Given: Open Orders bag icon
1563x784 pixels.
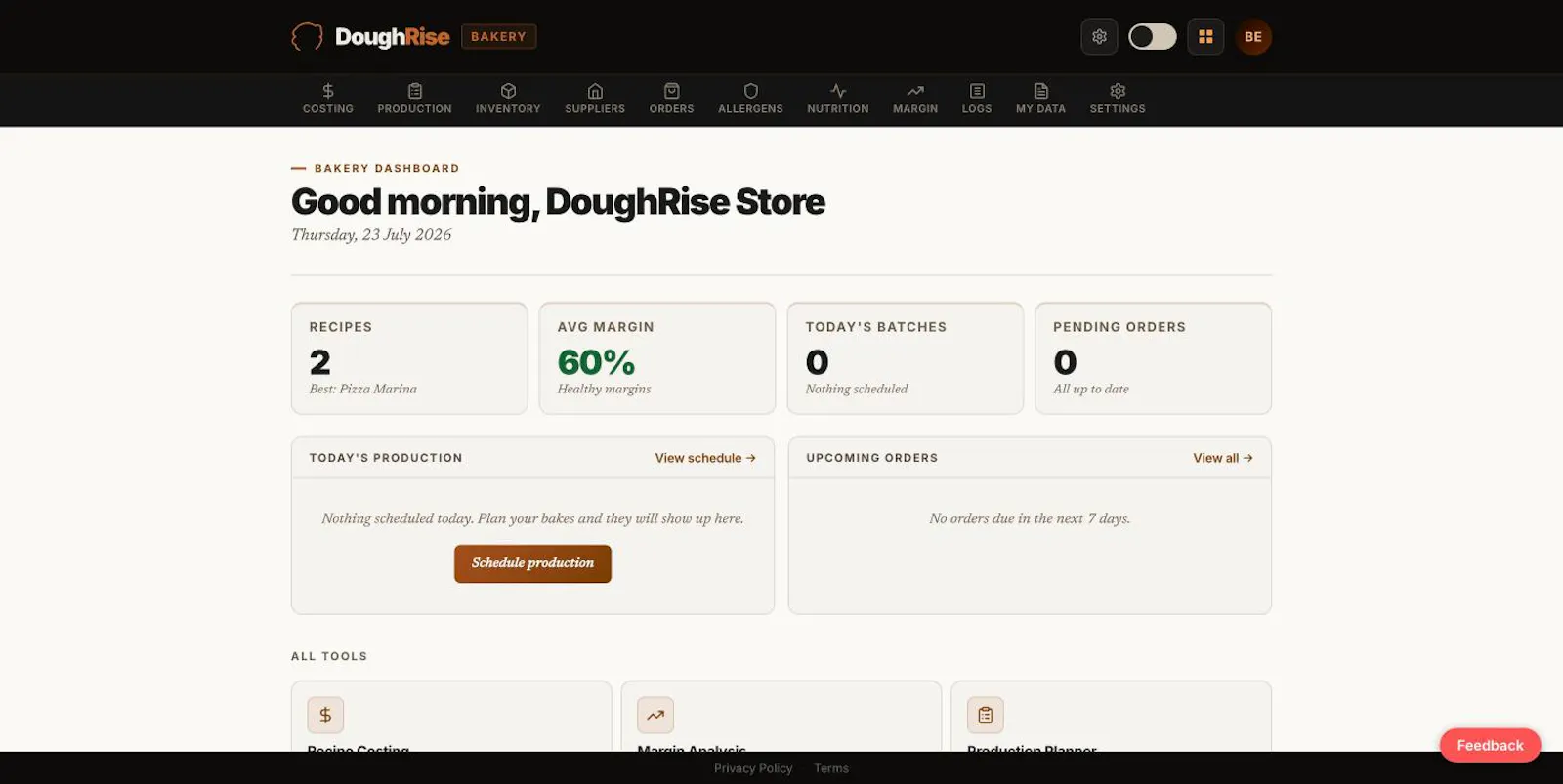Looking at the screenshot, I should [672, 91].
